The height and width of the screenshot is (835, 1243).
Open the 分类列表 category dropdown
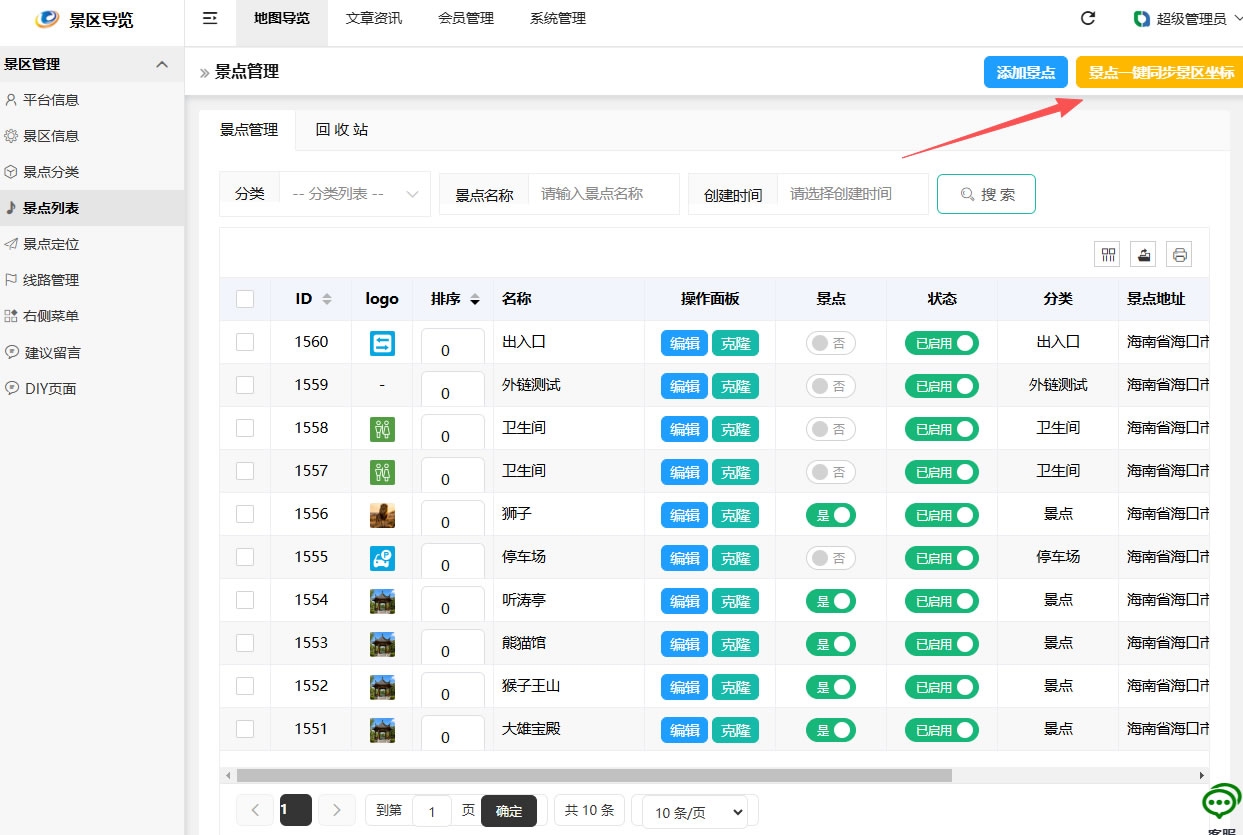pos(355,194)
